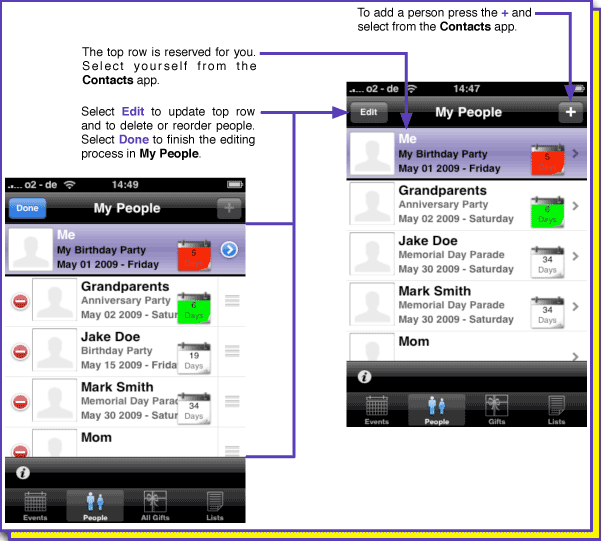Tap the red delete icon beside Grandparents
Viewport: 601px width, 541px height.
click(x=19, y=302)
